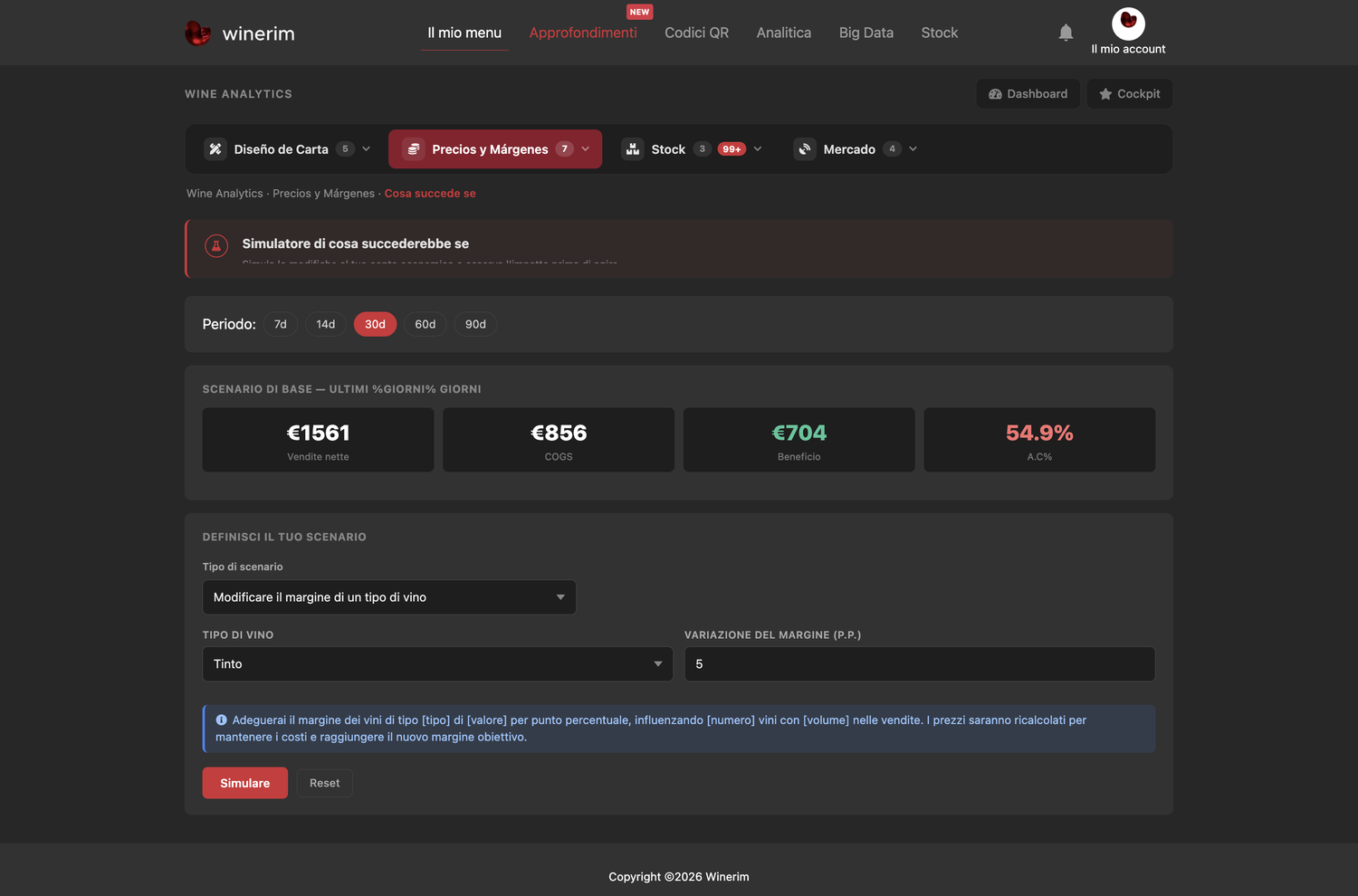This screenshot has height=896, width=1358.
Task: Click the €1561 Vendite nette card
Action: (x=318, y=440)
